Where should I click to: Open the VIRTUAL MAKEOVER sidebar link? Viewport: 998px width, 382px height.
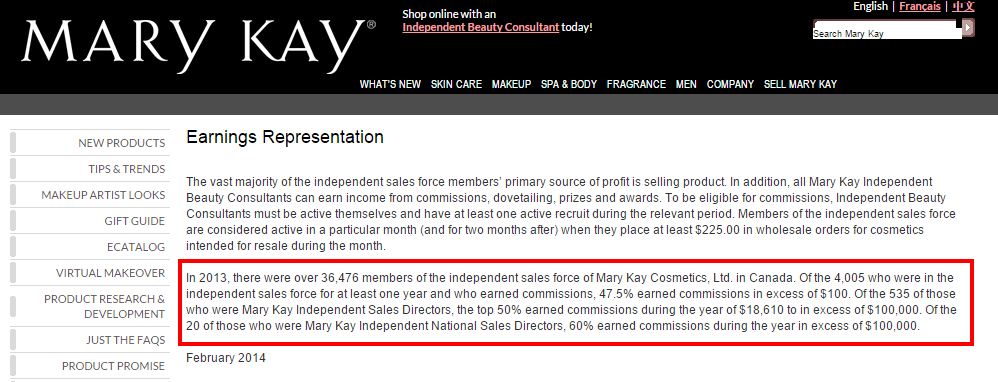(90, 273)
